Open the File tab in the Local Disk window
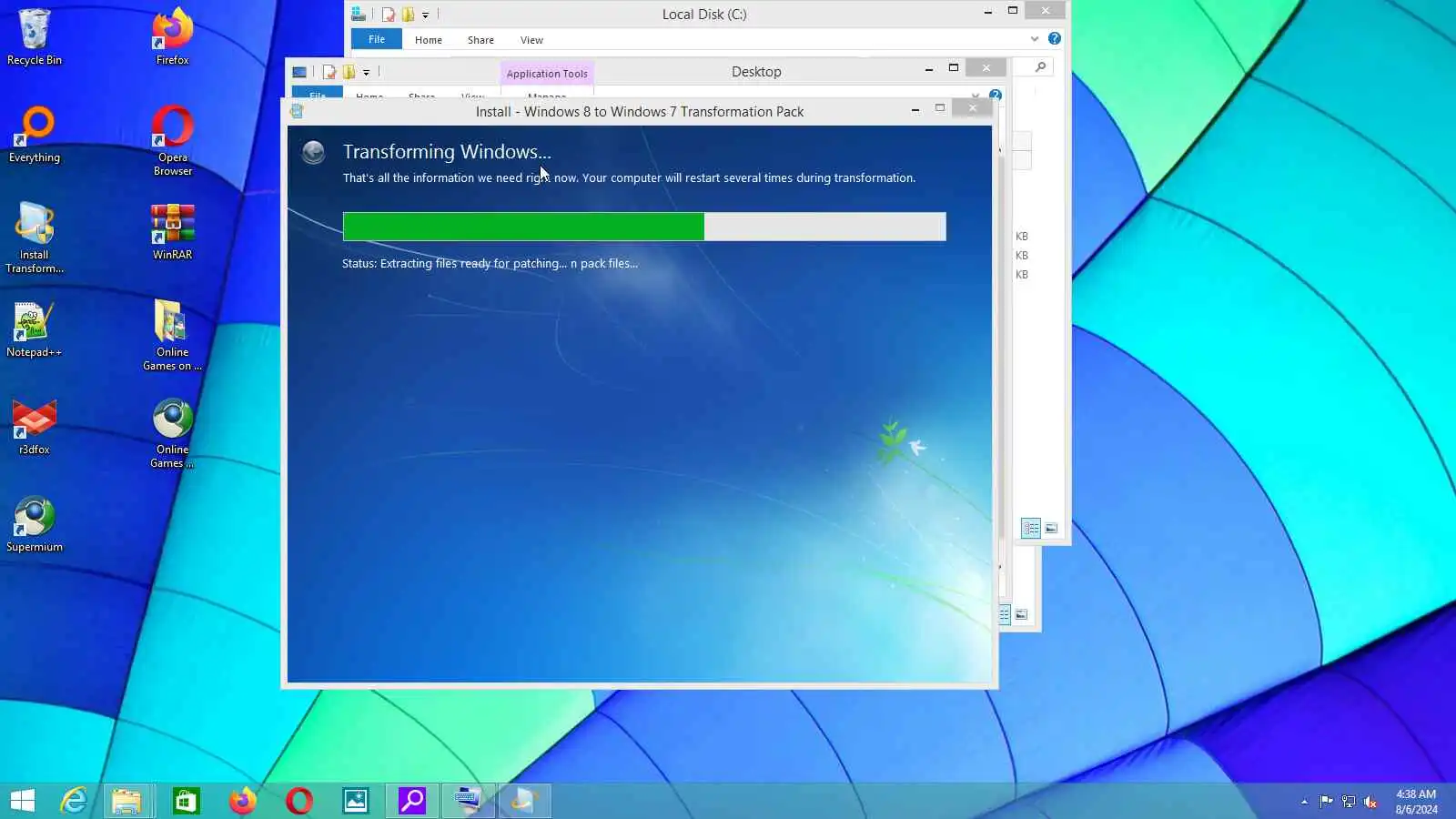1456x819 pixels. (x=377, y=40)
